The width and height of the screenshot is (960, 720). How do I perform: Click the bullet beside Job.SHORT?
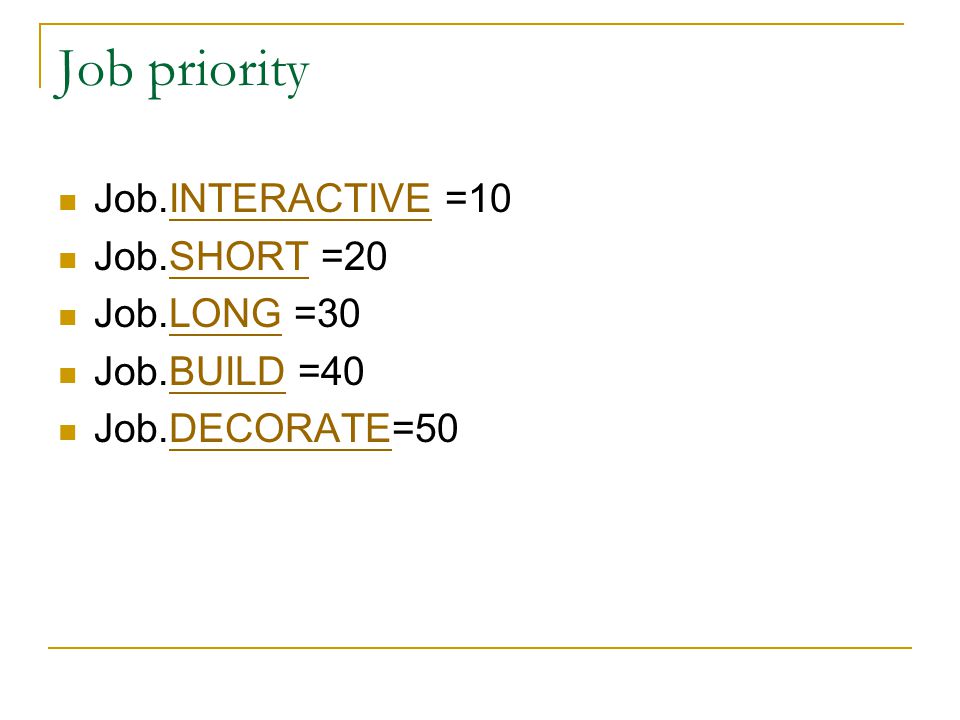67,260
